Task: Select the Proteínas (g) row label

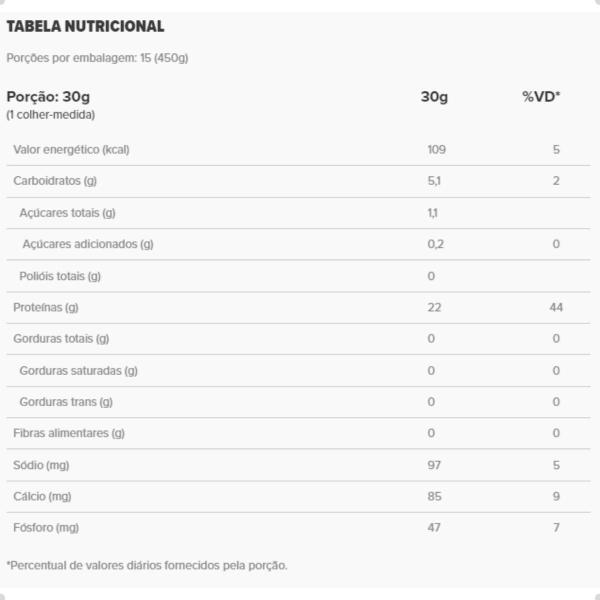Action: (46, 307)
